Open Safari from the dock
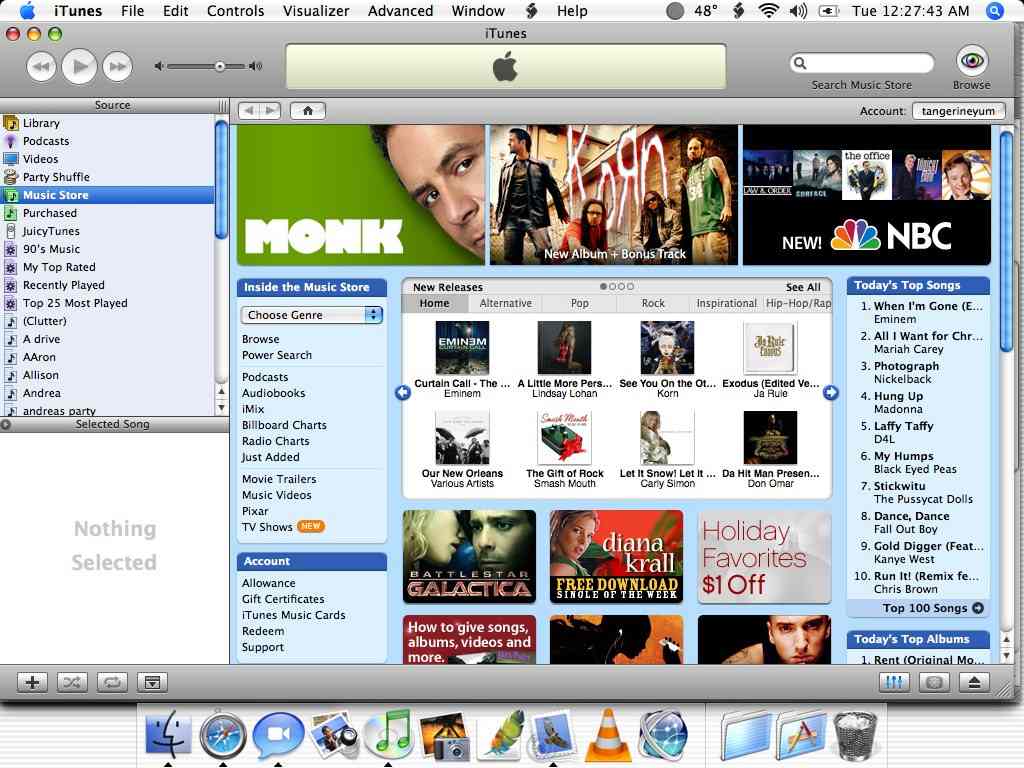 click(223, 735)
